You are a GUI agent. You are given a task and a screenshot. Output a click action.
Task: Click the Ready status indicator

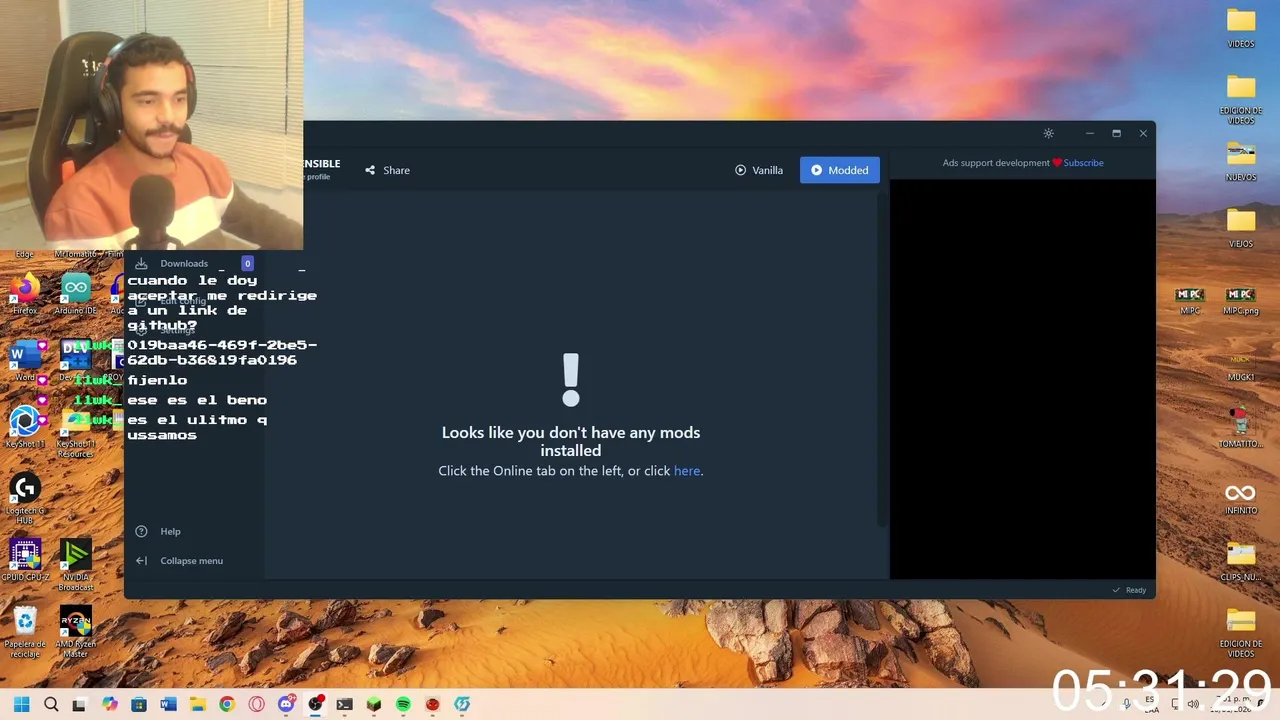[x=1129, y=590]
